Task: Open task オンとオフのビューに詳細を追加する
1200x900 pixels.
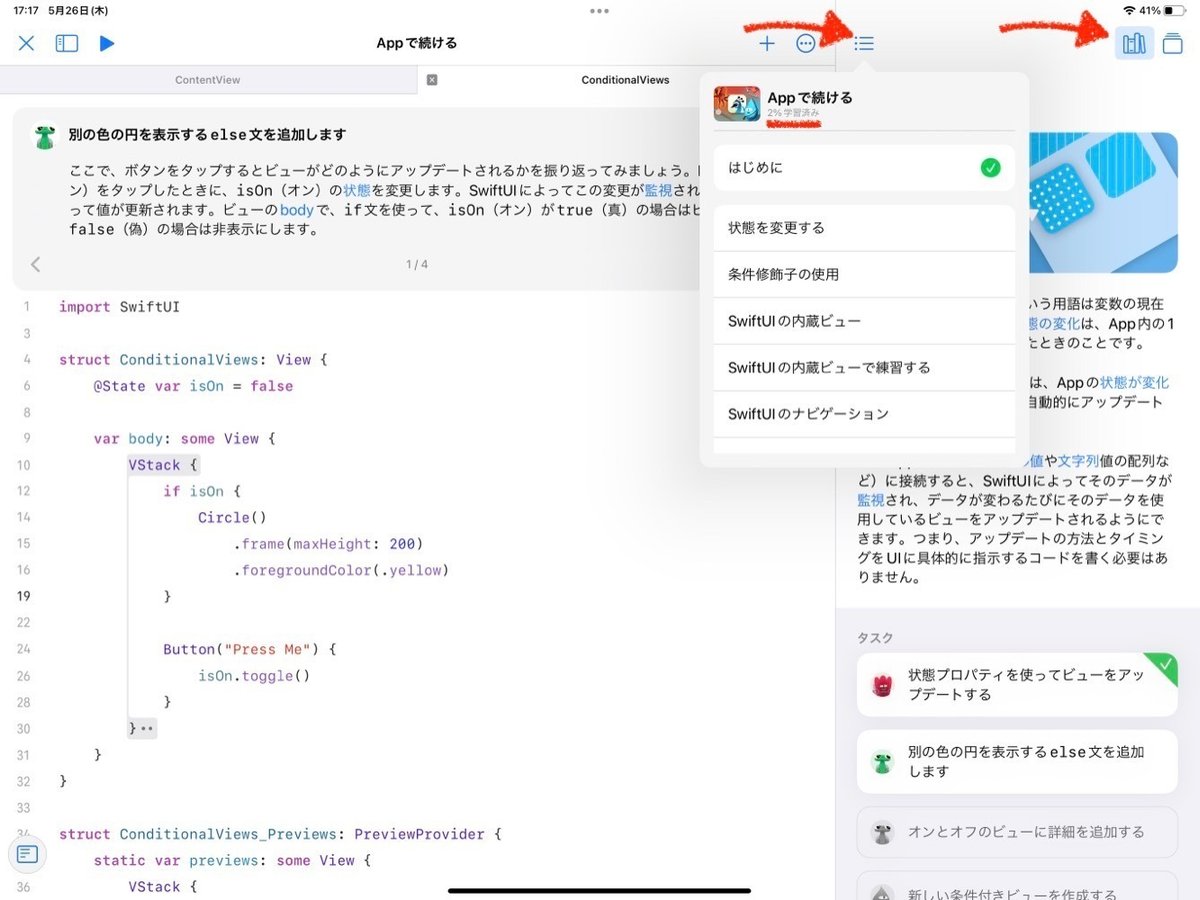Action: (x=1017, y=832)
